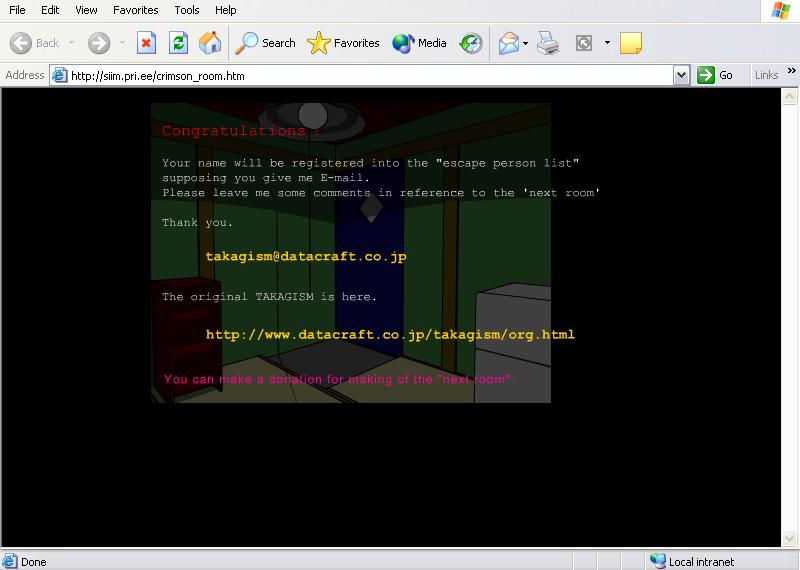800x570 pixels.
Task: Open the Media bar
Action: 419,43
